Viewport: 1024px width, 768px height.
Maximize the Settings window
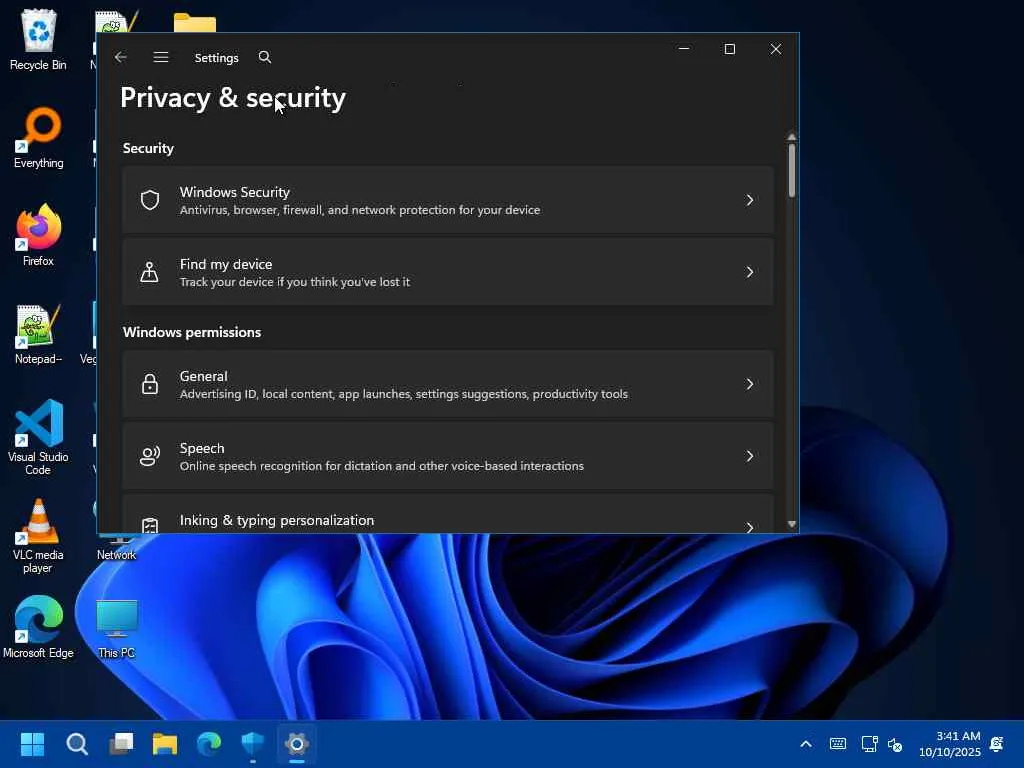(x=729, y=49)
